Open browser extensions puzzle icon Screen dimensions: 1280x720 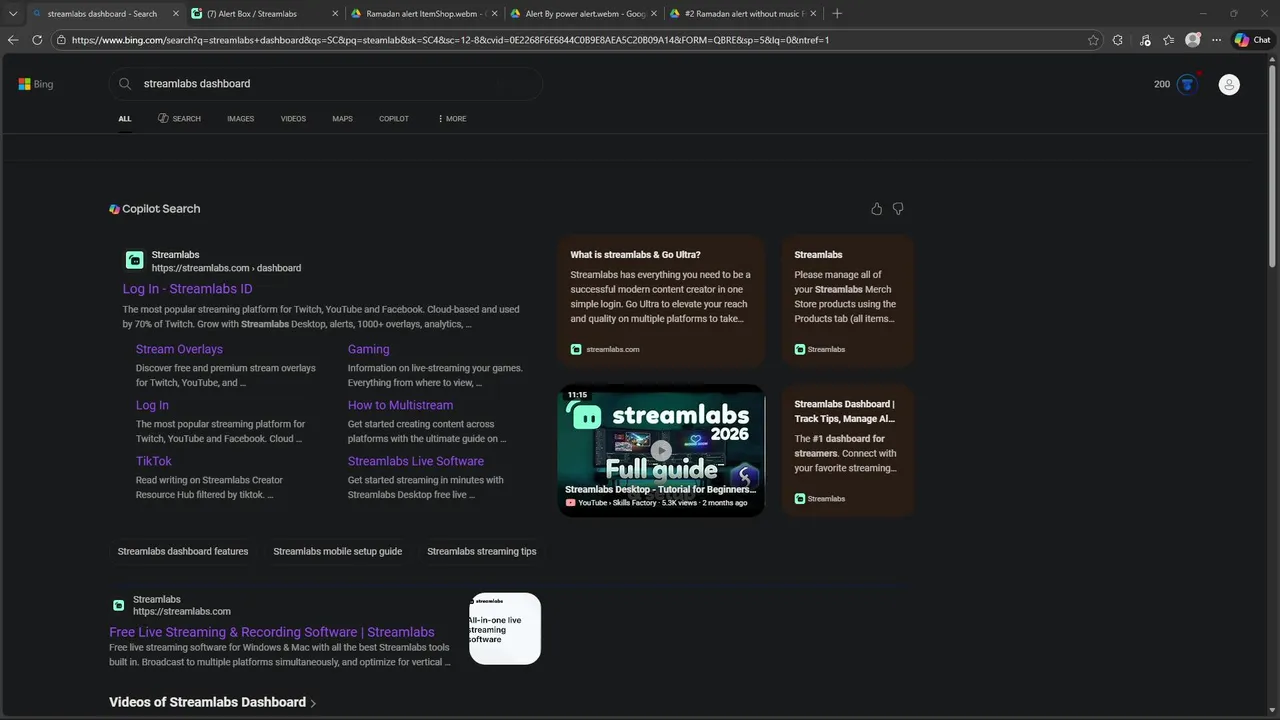pos(1118,40)
